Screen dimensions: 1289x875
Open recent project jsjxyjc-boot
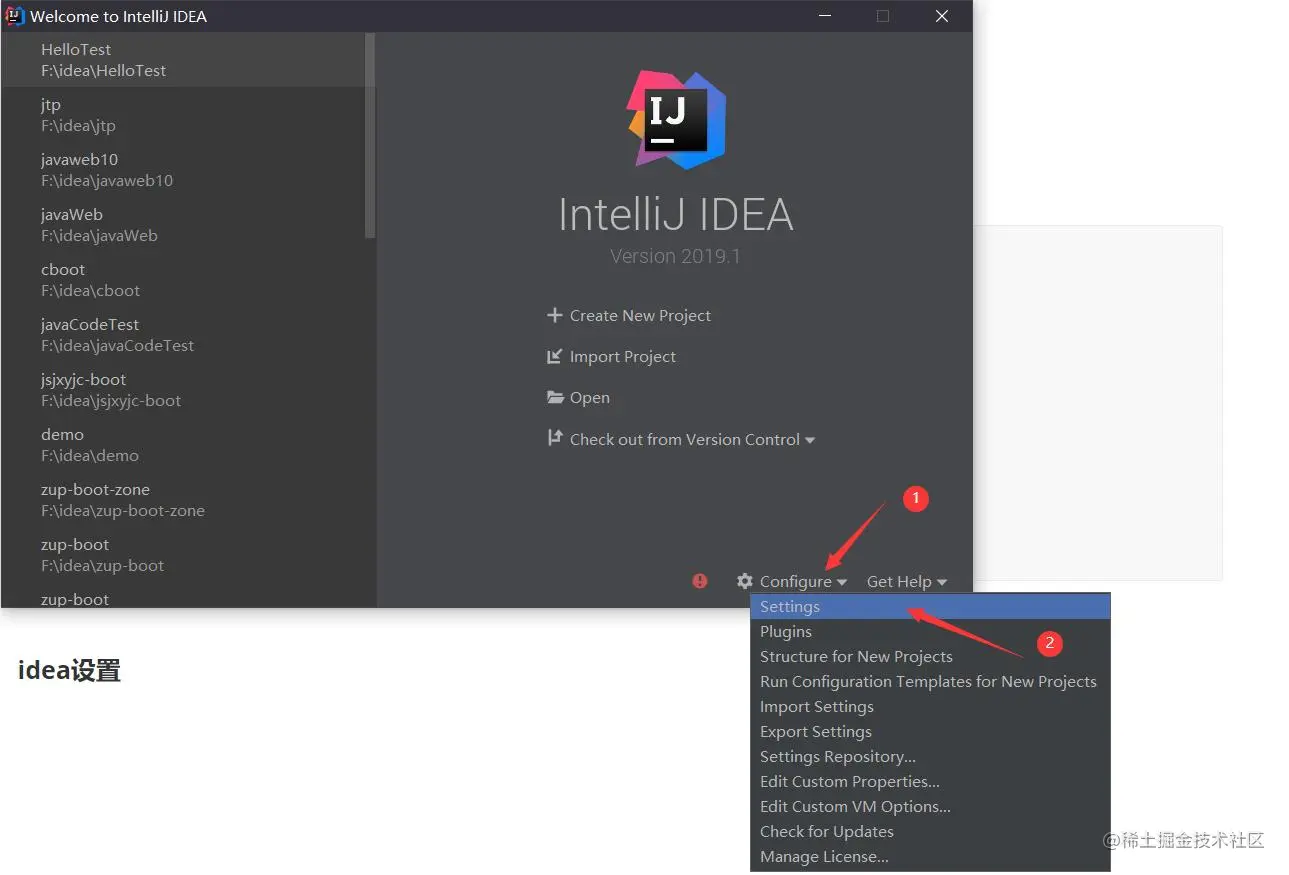[x=183, y=389]
